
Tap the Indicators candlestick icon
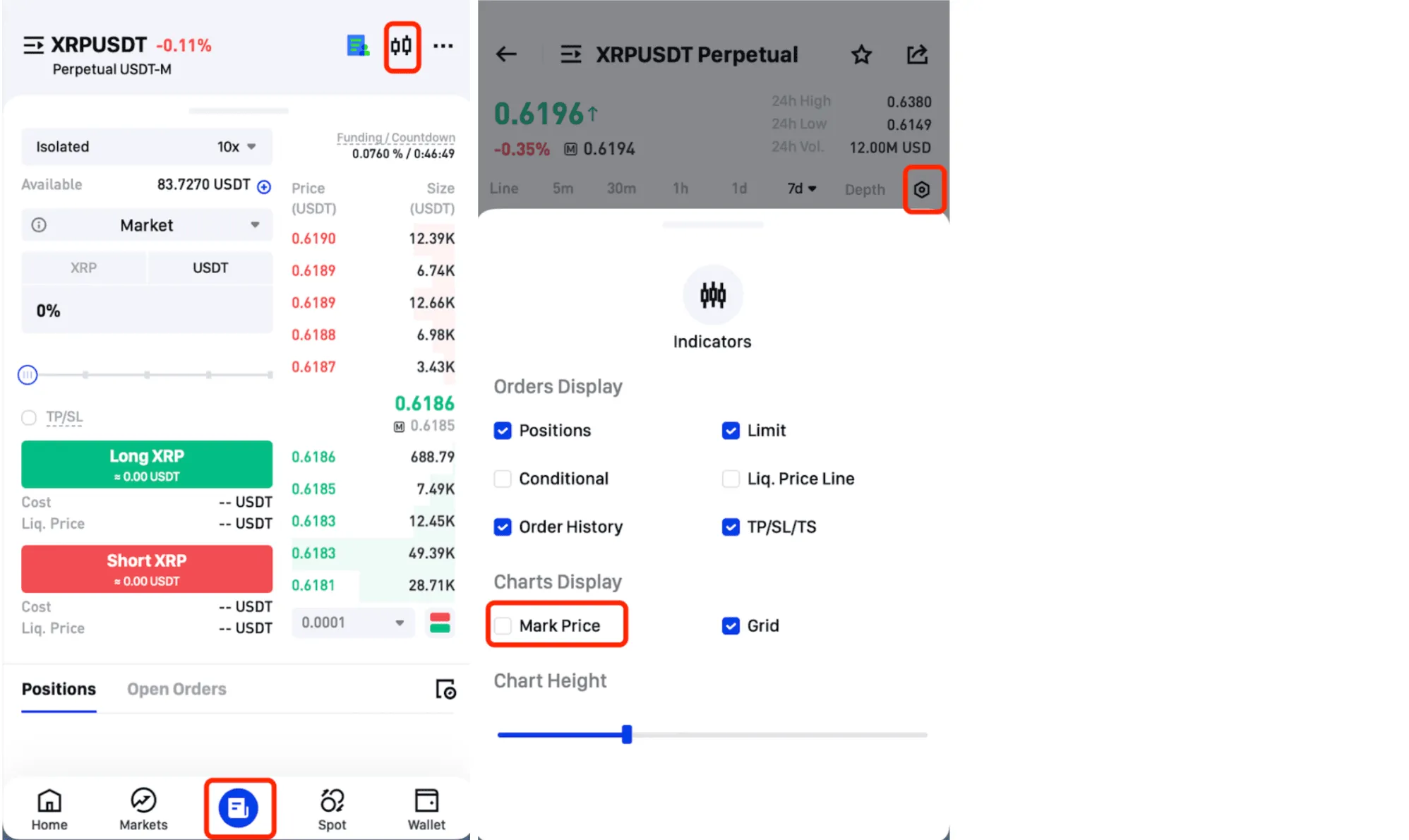(x=712, y=295)
